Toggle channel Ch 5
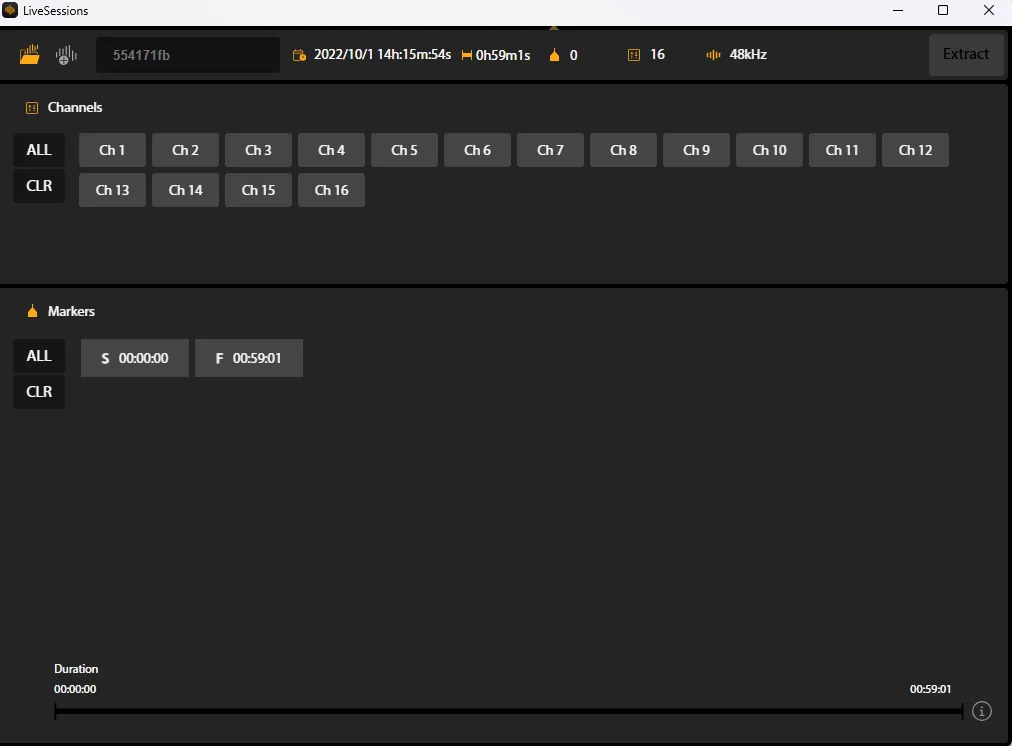Screen dimensions: 1012x746 (x=405, y=150)
